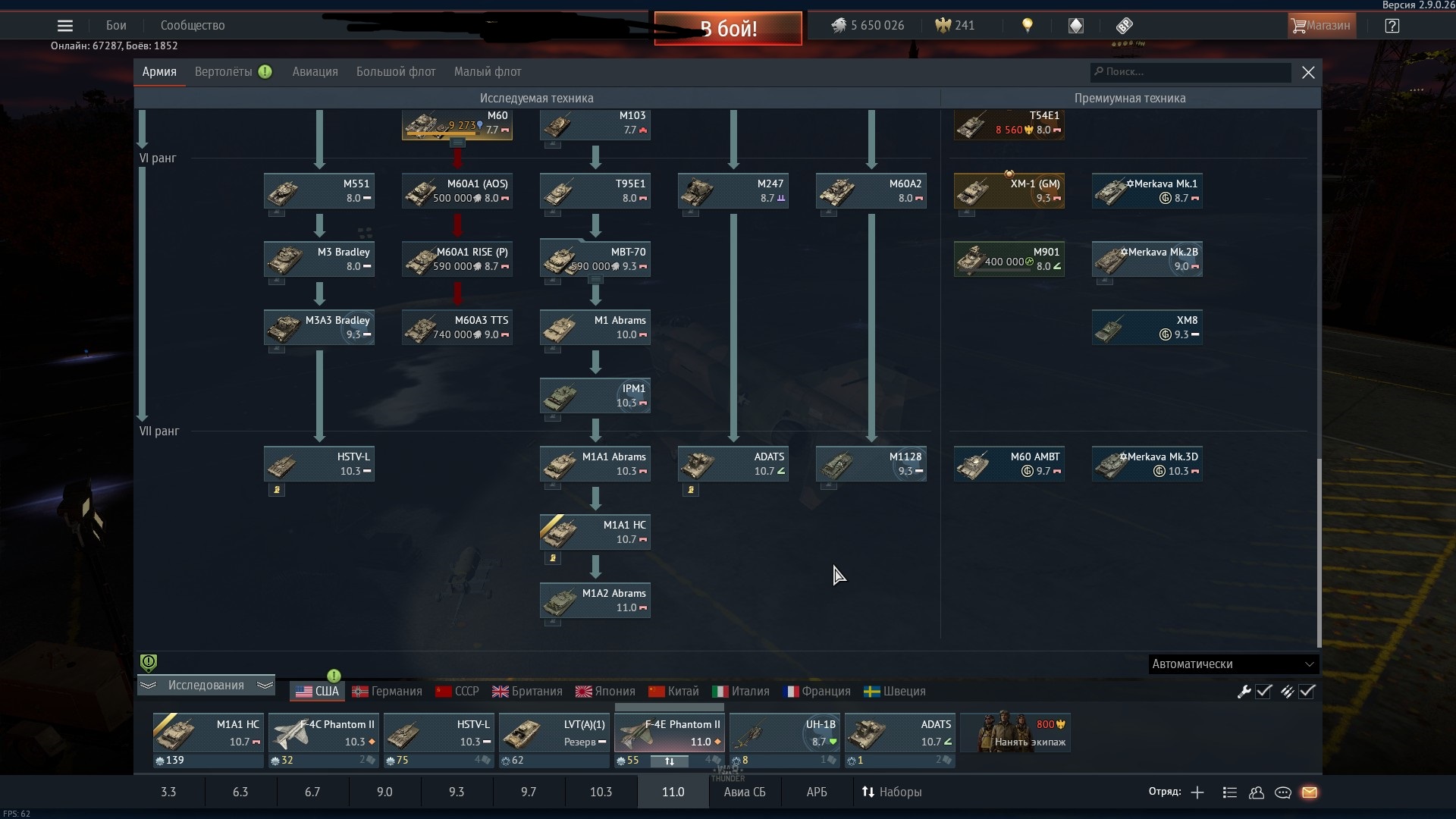This screenshot has width=1456, height=819.
Task: Select the 'Авиа СБ' preset
Action: point(745,792)
